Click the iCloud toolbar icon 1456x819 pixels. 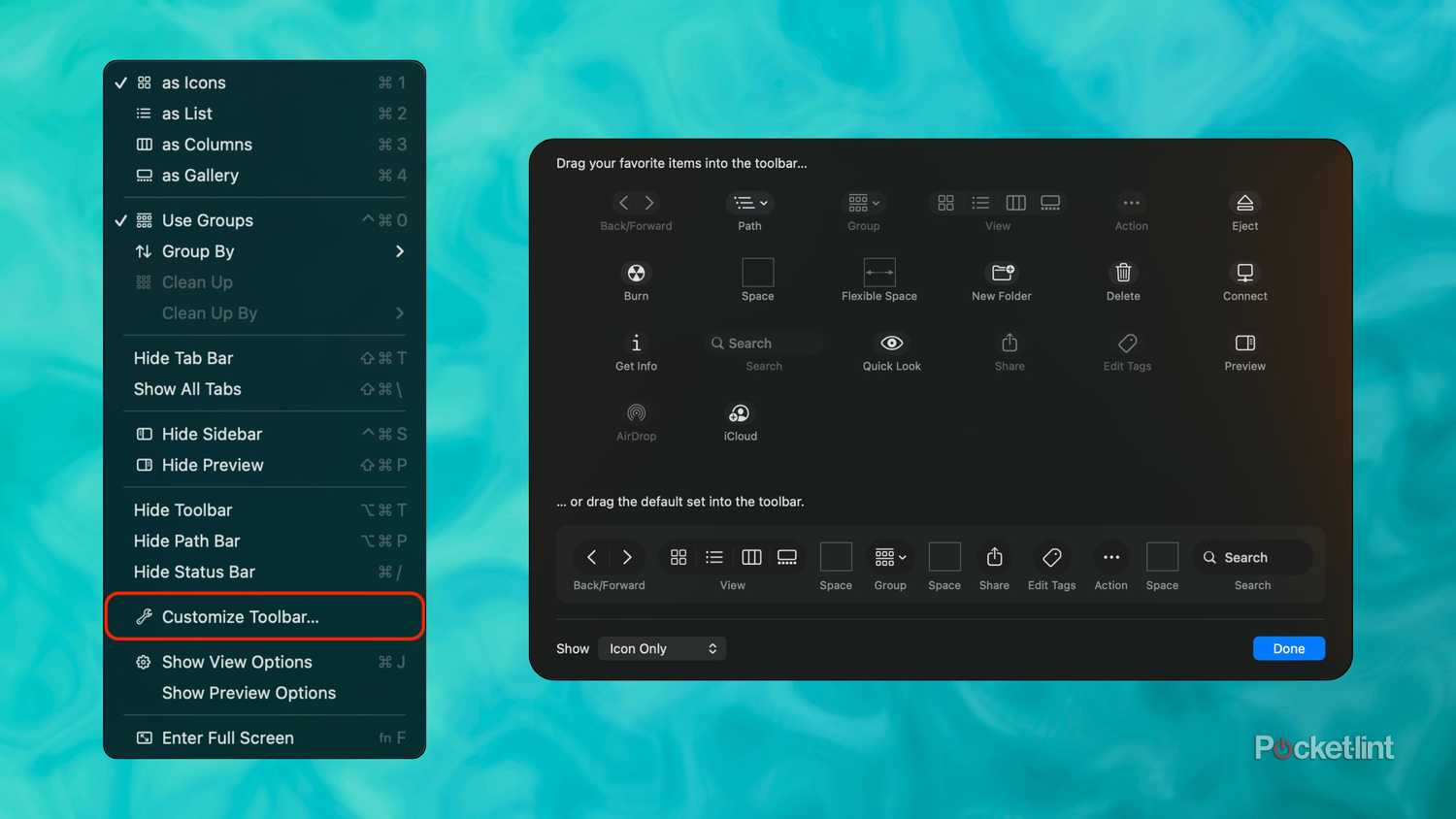[740, 411]
